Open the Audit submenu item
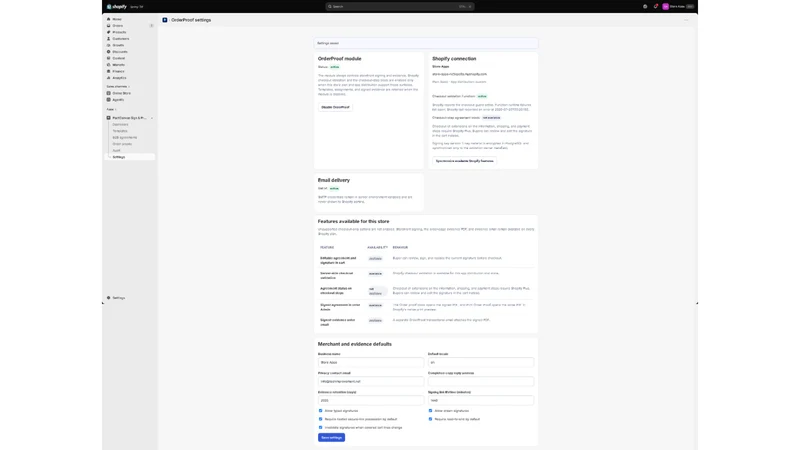The width and height of the screenshot is (800, 450). click(x=116, y=151)
